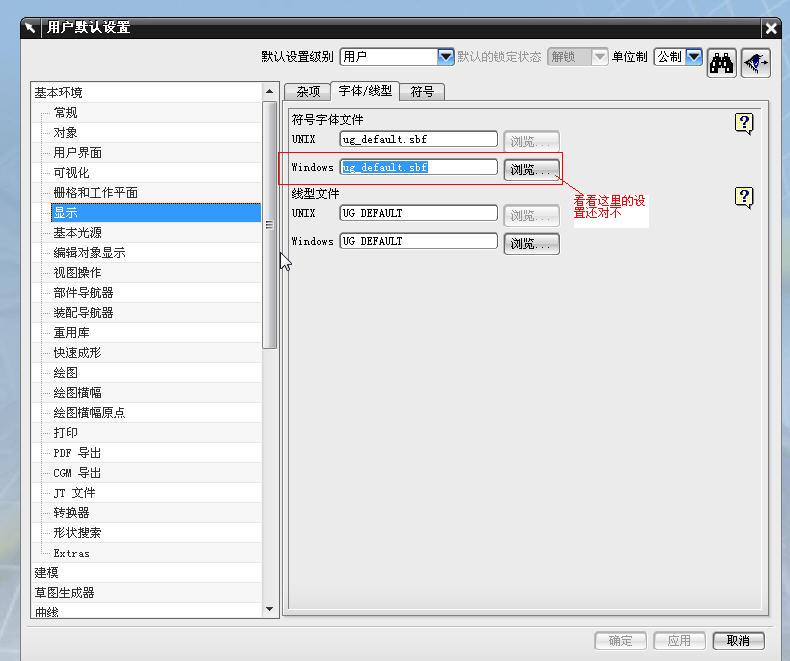Select CGM 导出 in the tree
790x661 pixels.
[78, 473]
